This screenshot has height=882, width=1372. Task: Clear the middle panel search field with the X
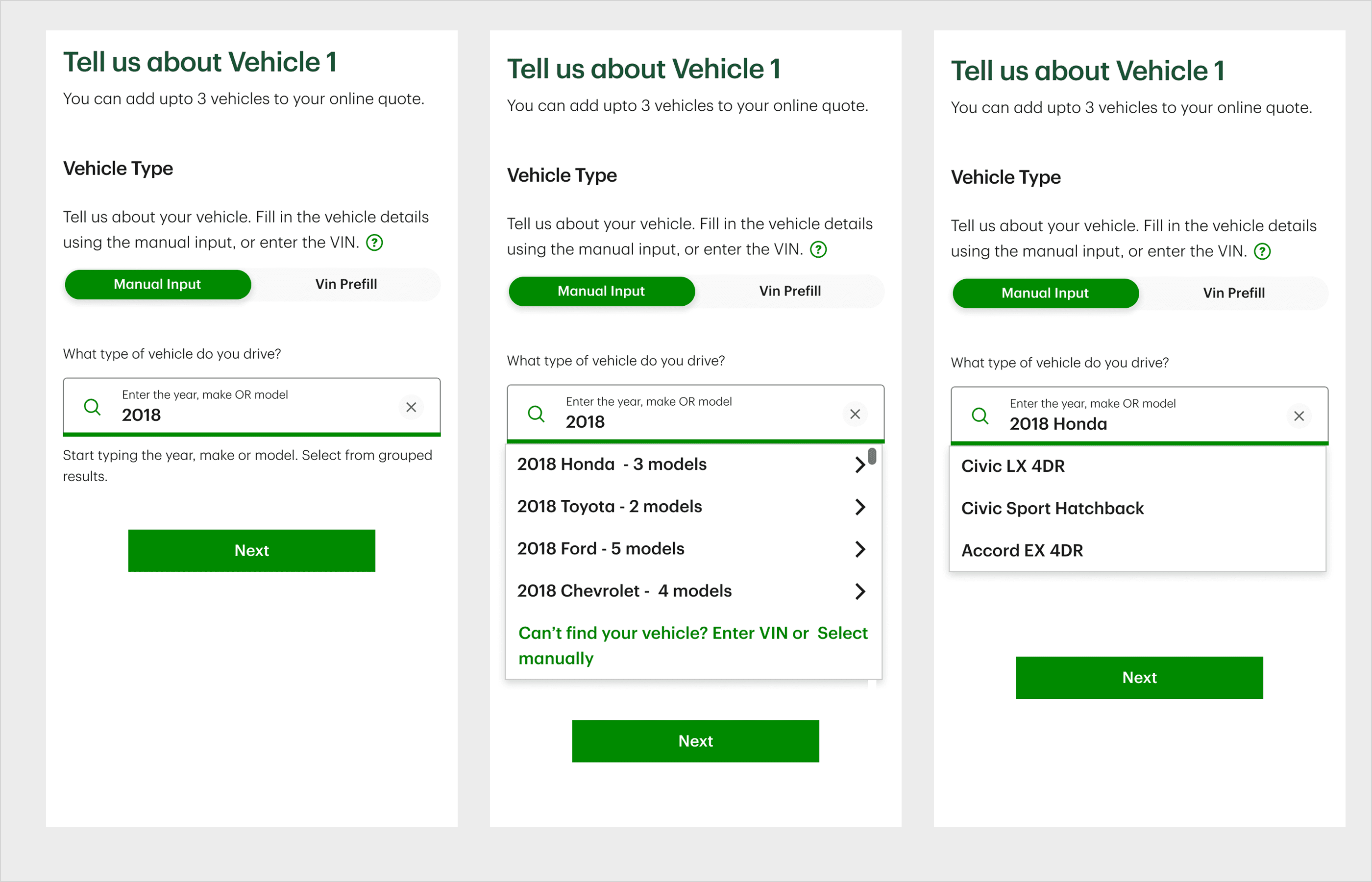tap(856, 414)
